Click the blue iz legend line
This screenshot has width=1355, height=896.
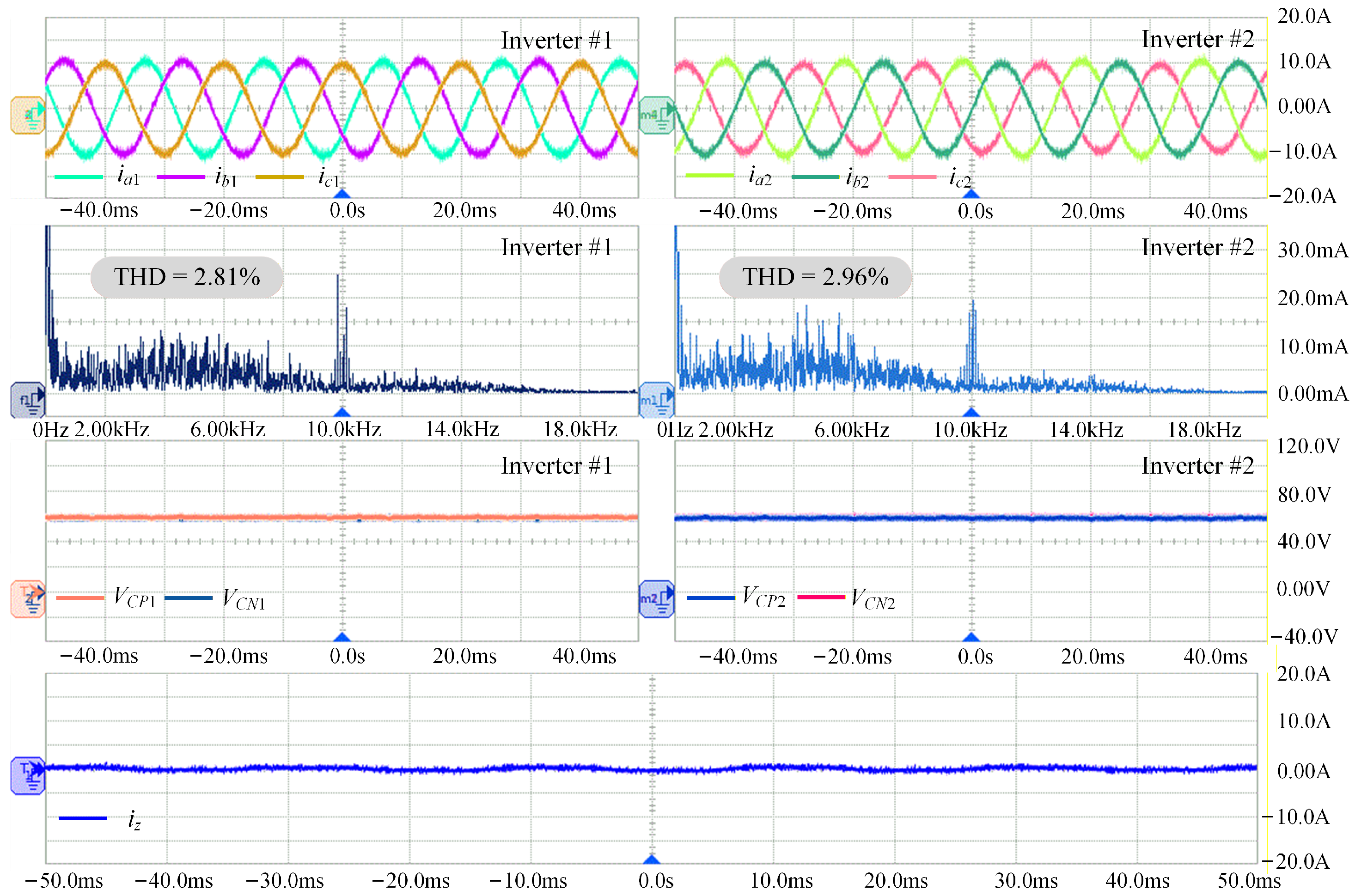[83, 818]
